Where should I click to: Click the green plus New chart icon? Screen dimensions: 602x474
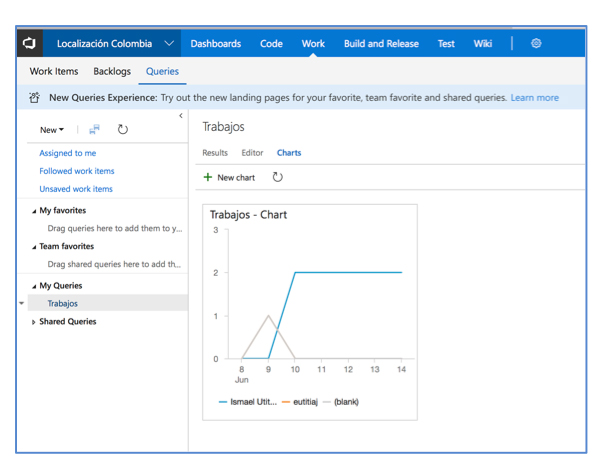point(208,177)
